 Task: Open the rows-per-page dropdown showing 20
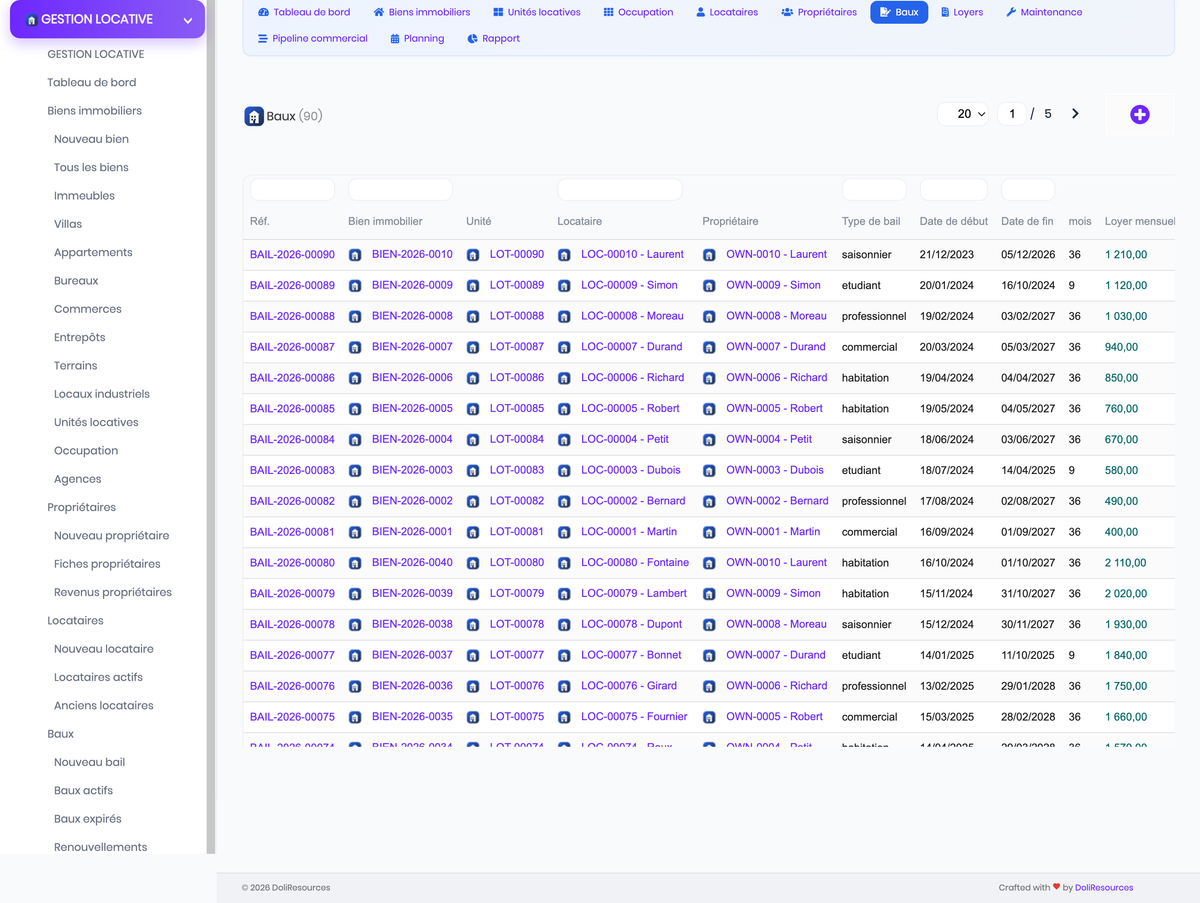coord(964,114)
